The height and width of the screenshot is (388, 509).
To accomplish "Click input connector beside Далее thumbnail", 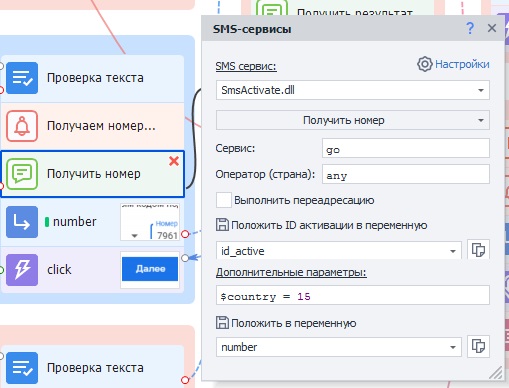I will 185,258.
